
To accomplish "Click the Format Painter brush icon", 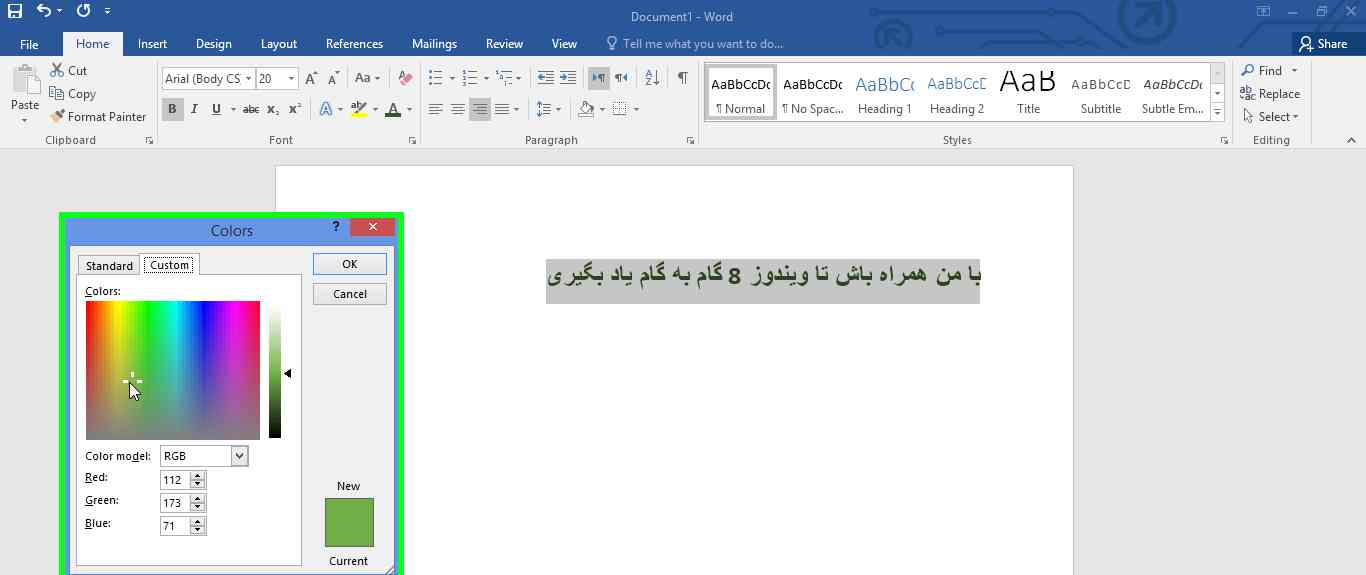I will (57, 117).
